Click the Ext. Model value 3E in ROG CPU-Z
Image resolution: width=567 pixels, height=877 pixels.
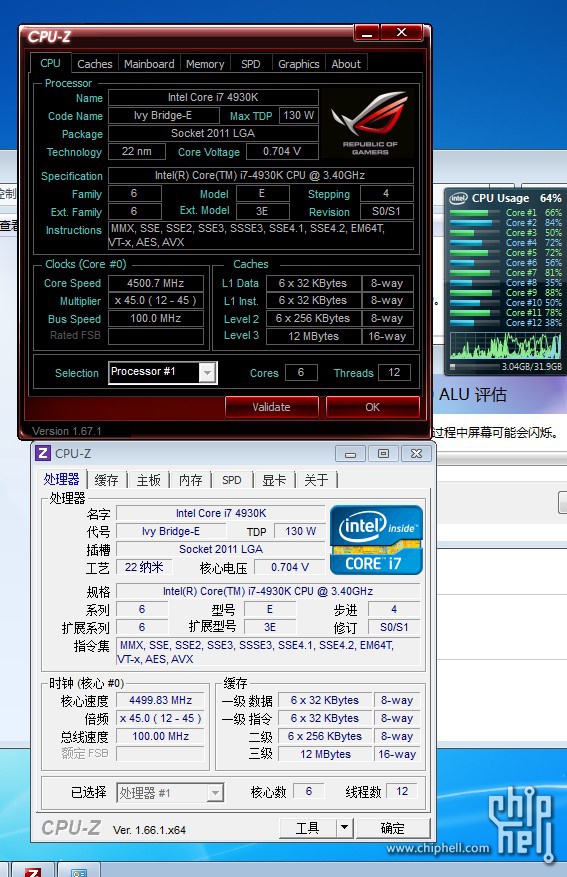262,211
